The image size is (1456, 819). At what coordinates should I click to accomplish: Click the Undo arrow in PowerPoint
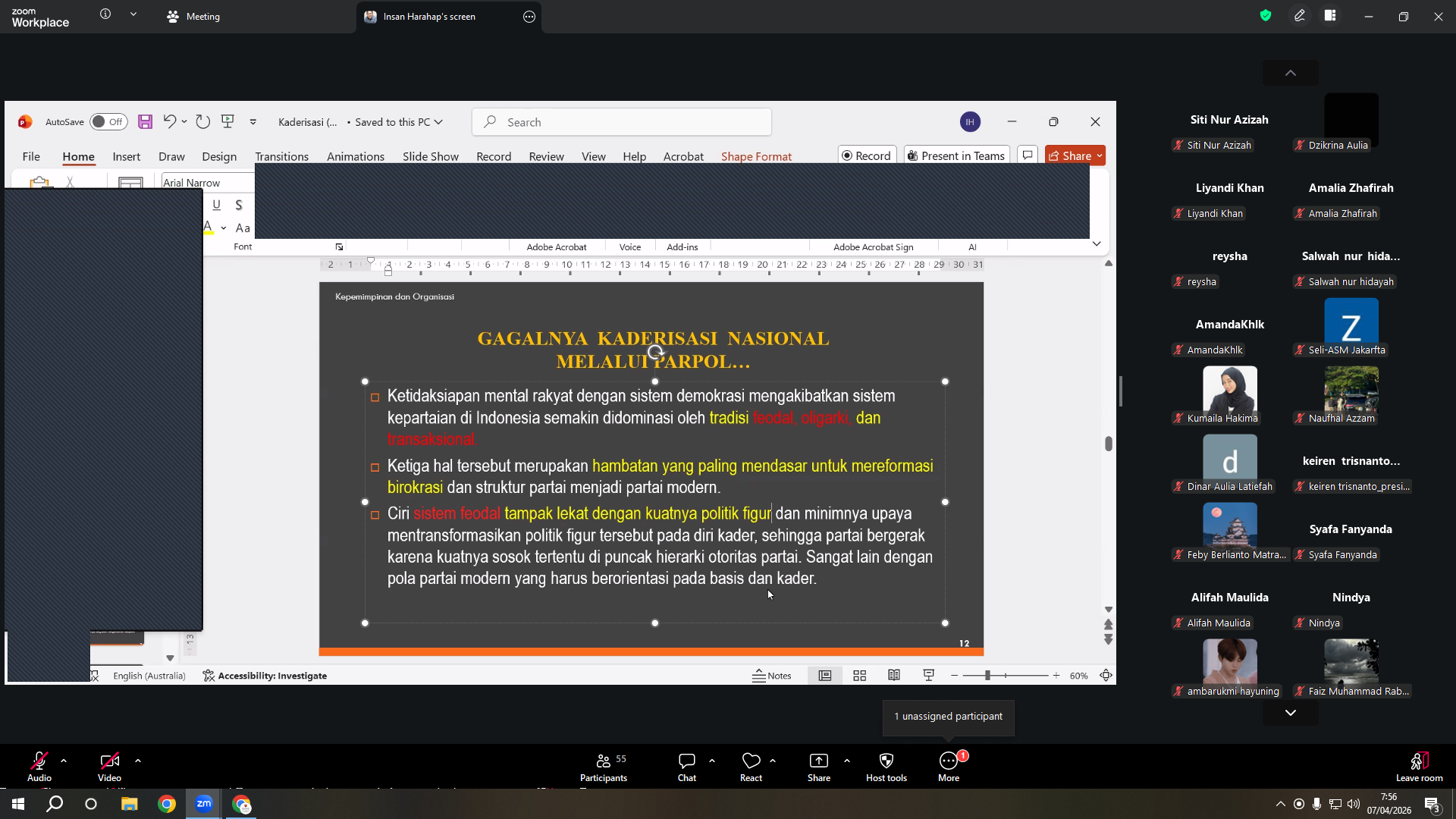170,121
